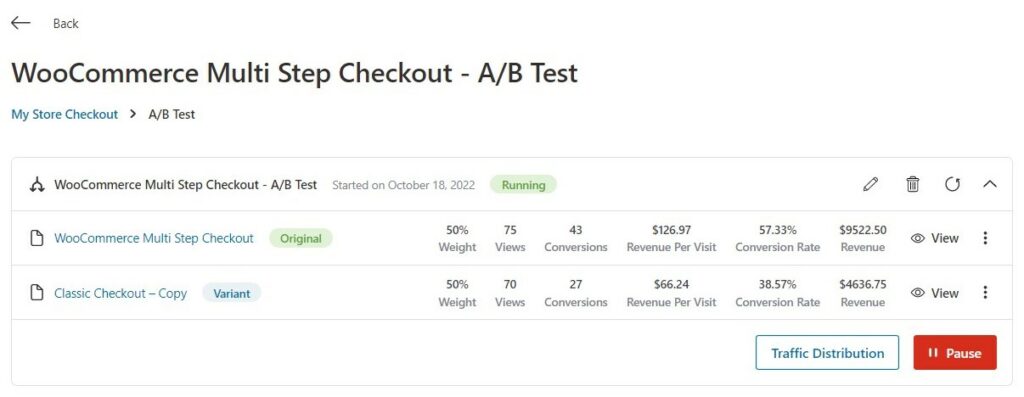Open WooCommerce Multi Step Checkout page link

pos(153,238)
